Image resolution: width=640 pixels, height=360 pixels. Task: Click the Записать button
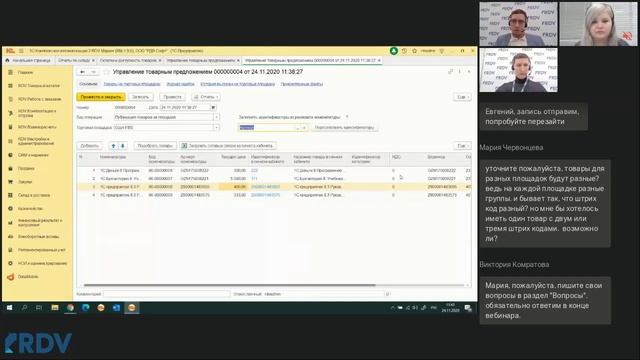pos(140,97)
